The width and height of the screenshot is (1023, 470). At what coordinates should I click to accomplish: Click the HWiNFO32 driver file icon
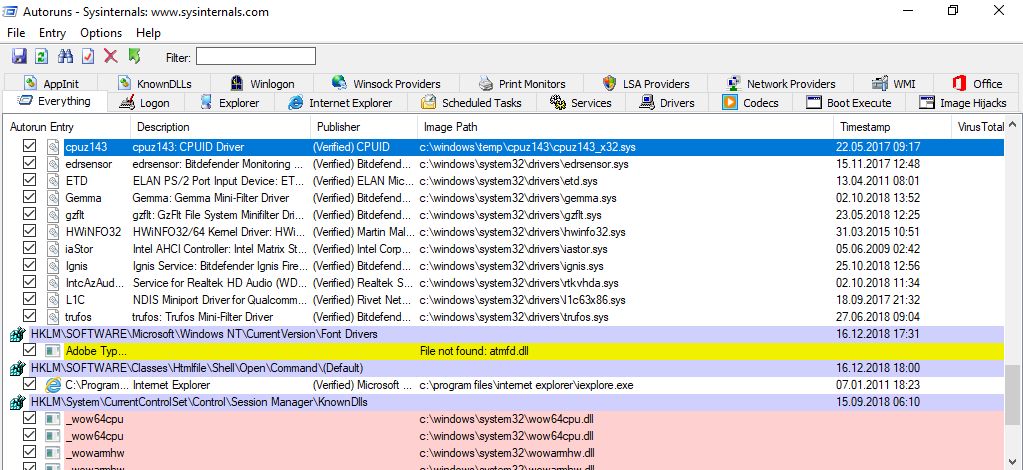coord(53,232)
